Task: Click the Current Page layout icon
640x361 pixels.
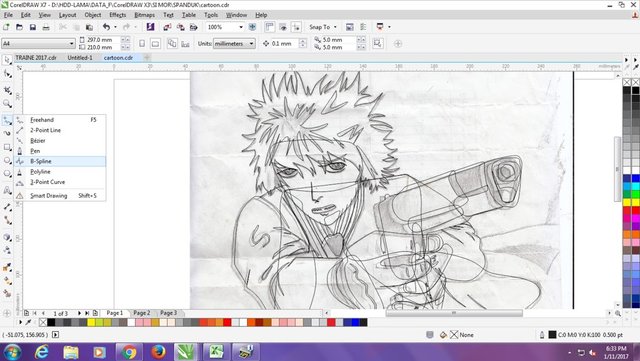Action: click(x=185, y=43)
